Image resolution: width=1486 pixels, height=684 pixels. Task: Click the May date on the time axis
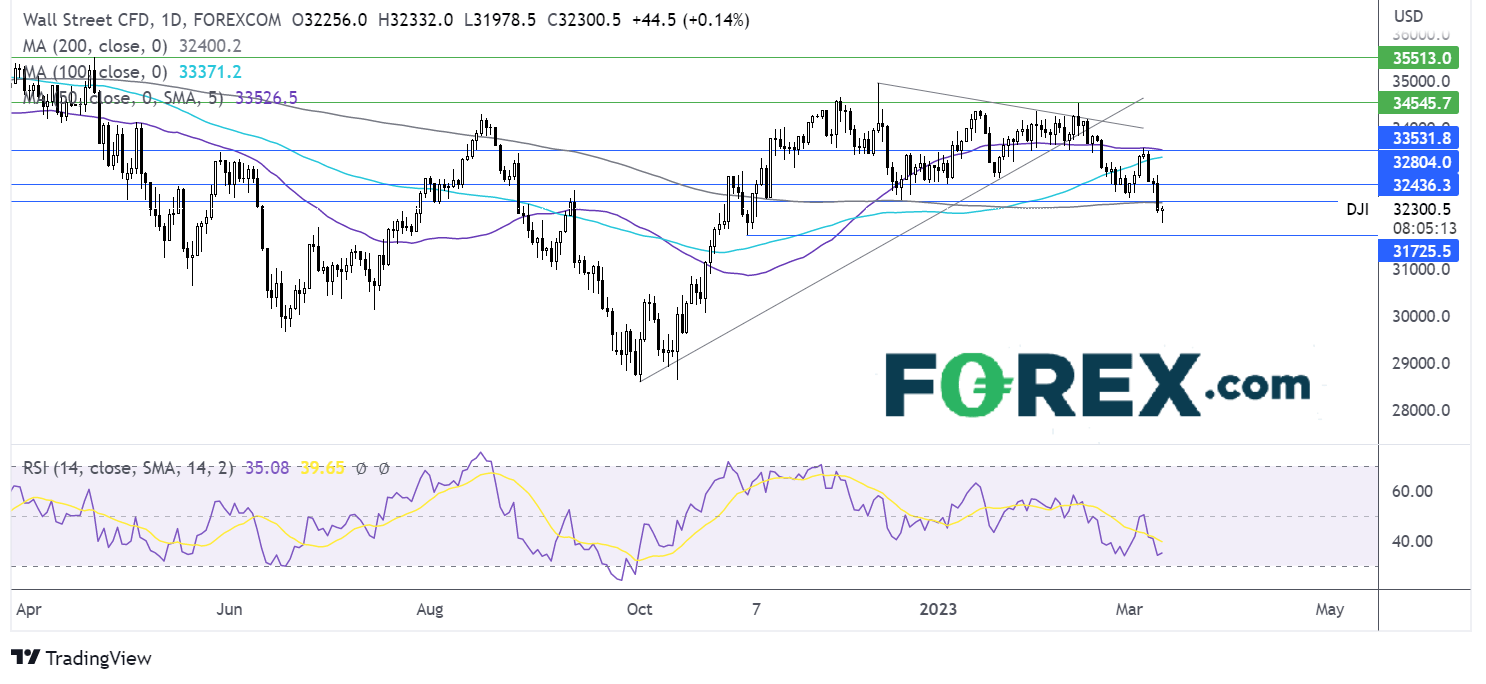1329,609
